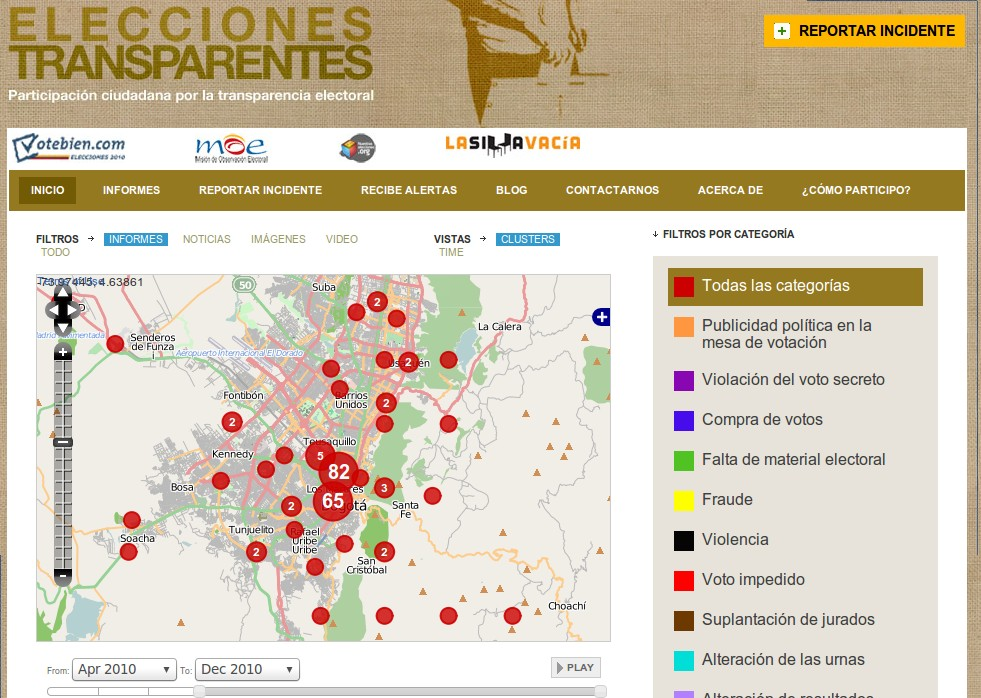
Task: Click the yellow REPORTAR INCIDENTE button
Action: point(862,30)
